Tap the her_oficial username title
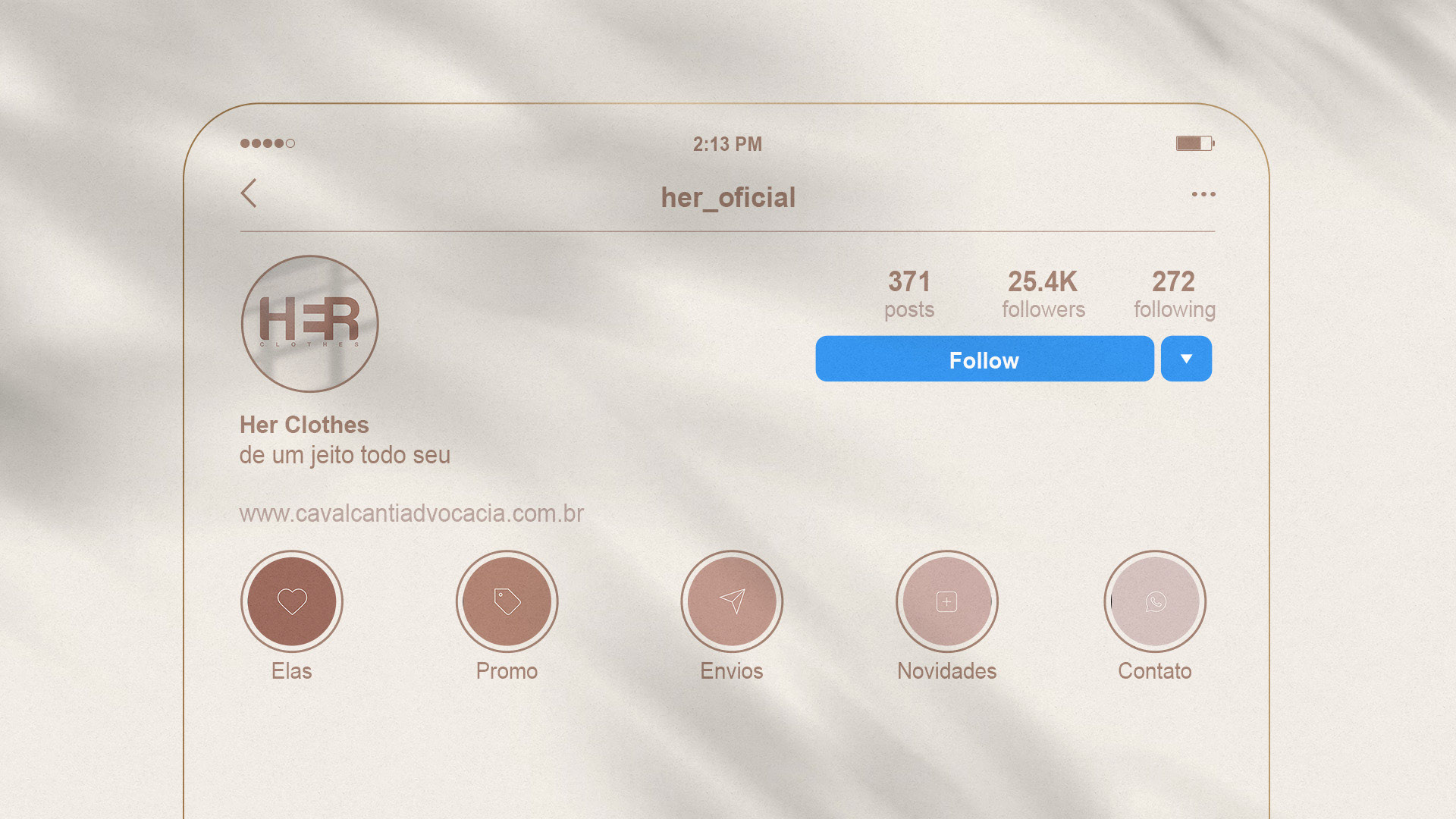This screenshot has width=1456, height=819. pos(728,198)
